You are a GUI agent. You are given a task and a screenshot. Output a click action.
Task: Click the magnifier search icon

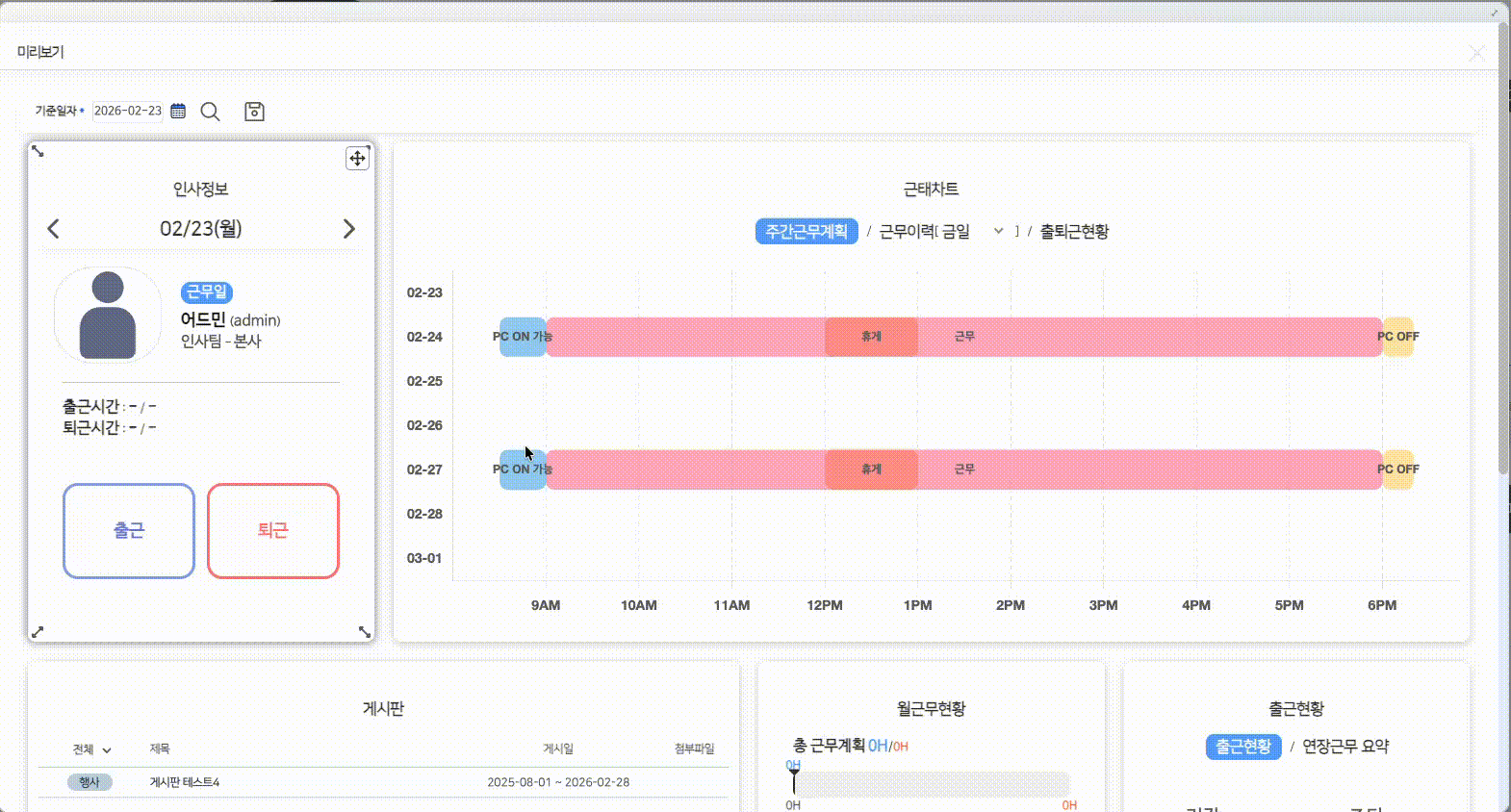pos(210,112)
